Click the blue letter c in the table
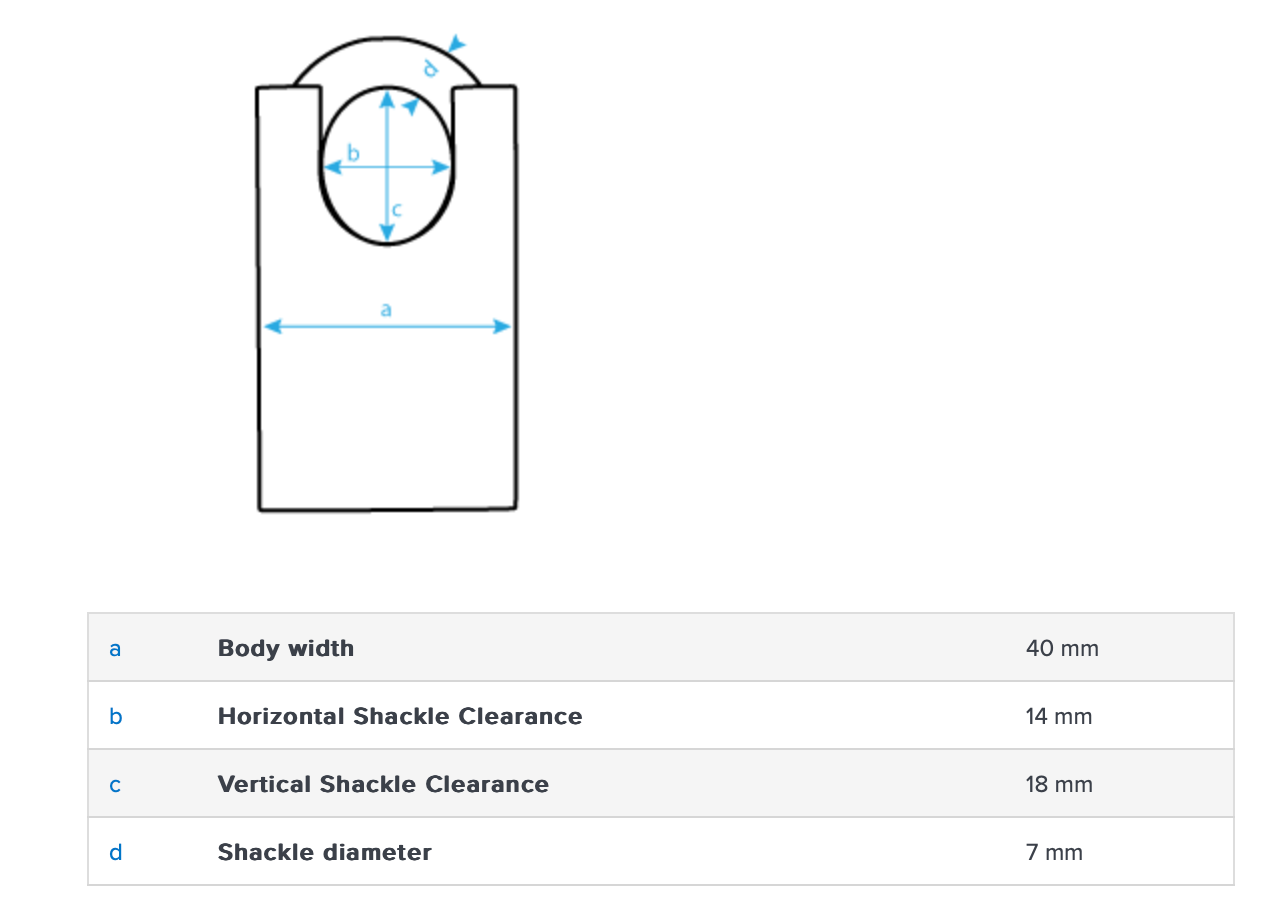1266x908 pixels. point(115,785)
